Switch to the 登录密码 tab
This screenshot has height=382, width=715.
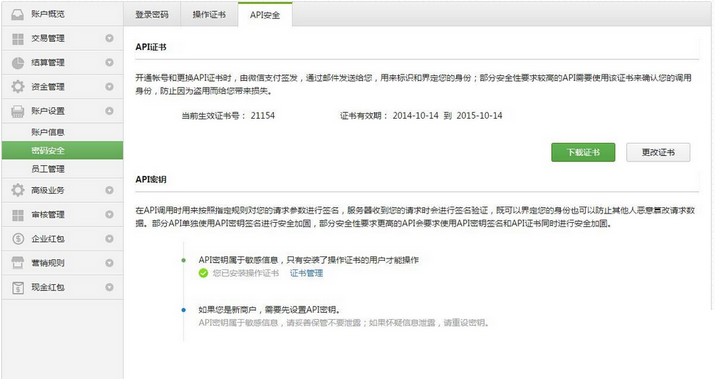click(x=152, y=15)
